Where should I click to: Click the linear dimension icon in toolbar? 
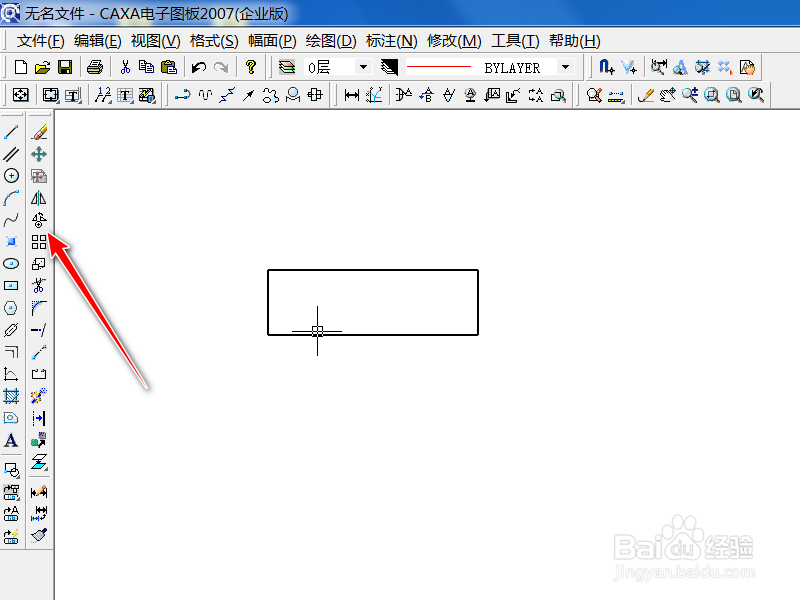pyautogui.click(x=352, y=95)
